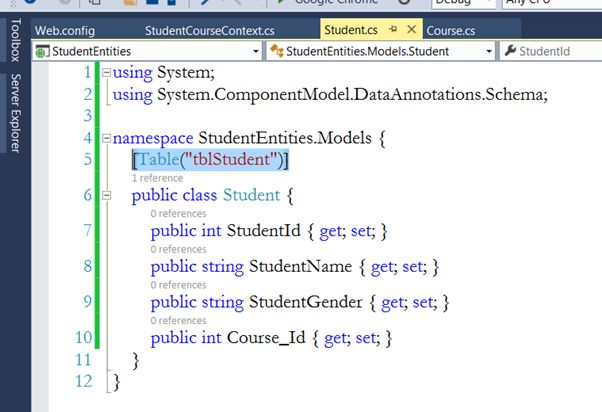Click the closing brace on line 11
Viewport: 602px width, 412px height.
coord(136,361)
